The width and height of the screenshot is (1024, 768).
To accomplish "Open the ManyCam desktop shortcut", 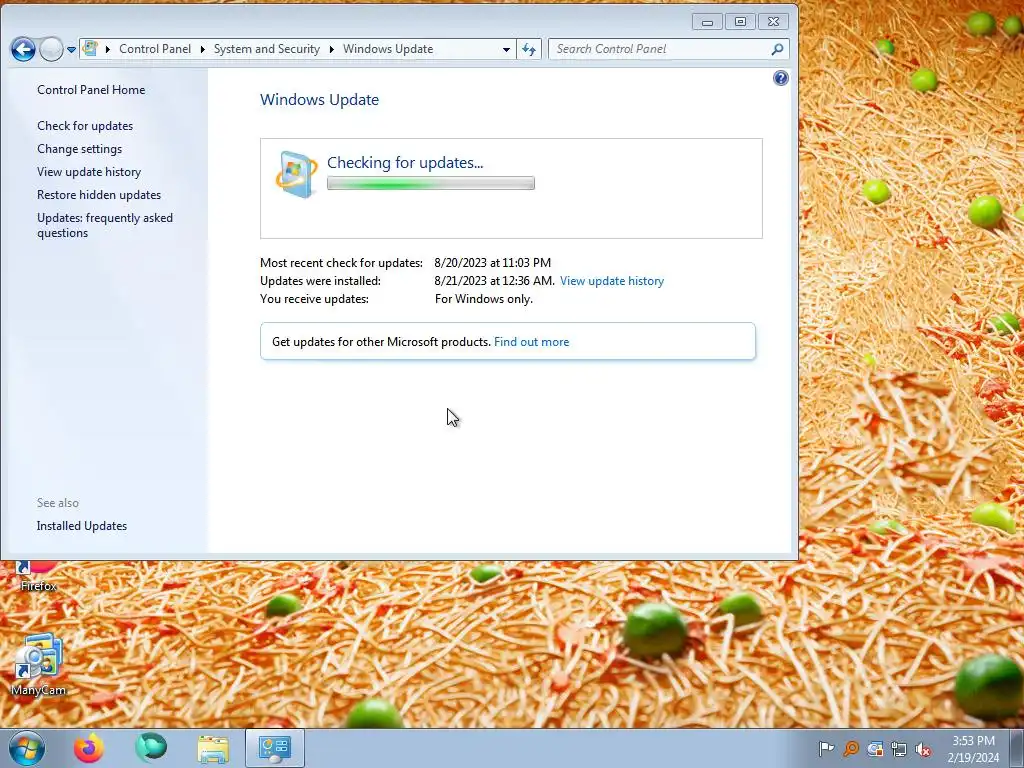I will point(39,664).
